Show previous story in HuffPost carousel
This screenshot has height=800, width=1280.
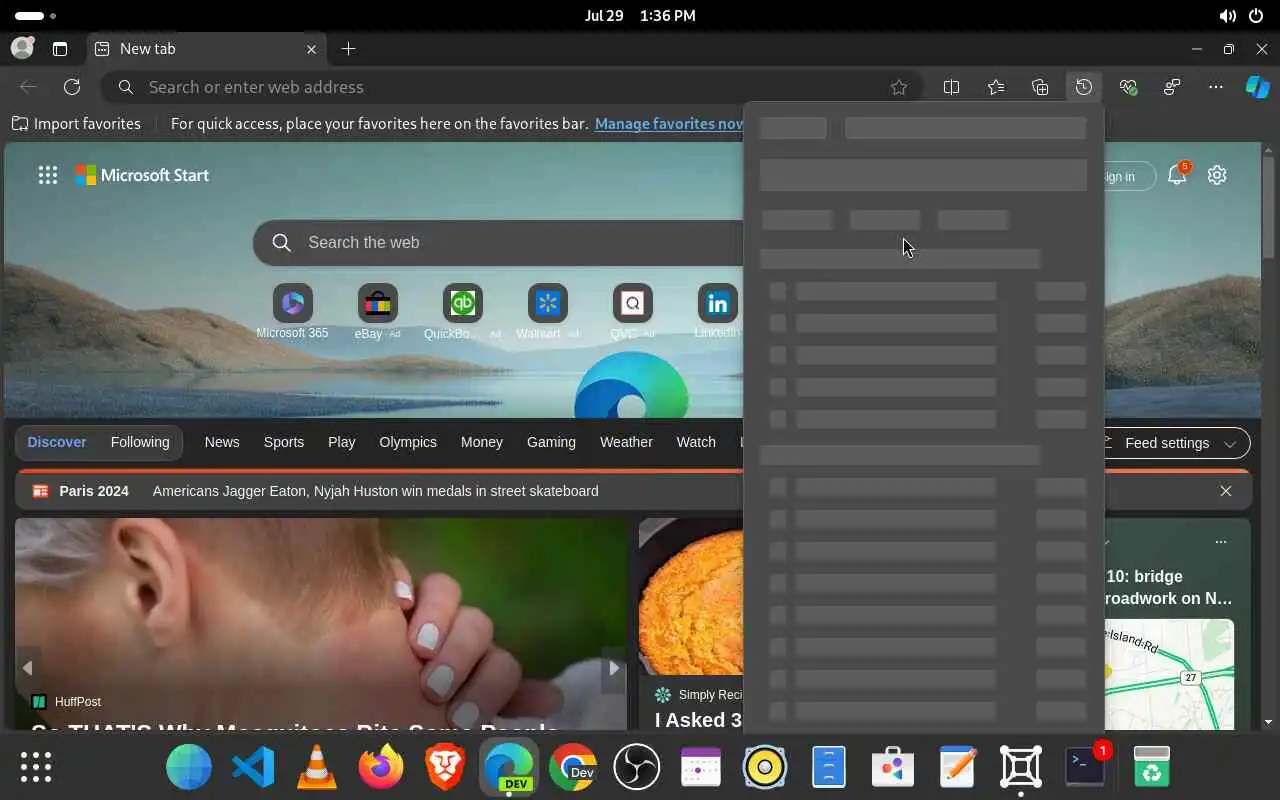pyautogui.click(x=28, y=668)
